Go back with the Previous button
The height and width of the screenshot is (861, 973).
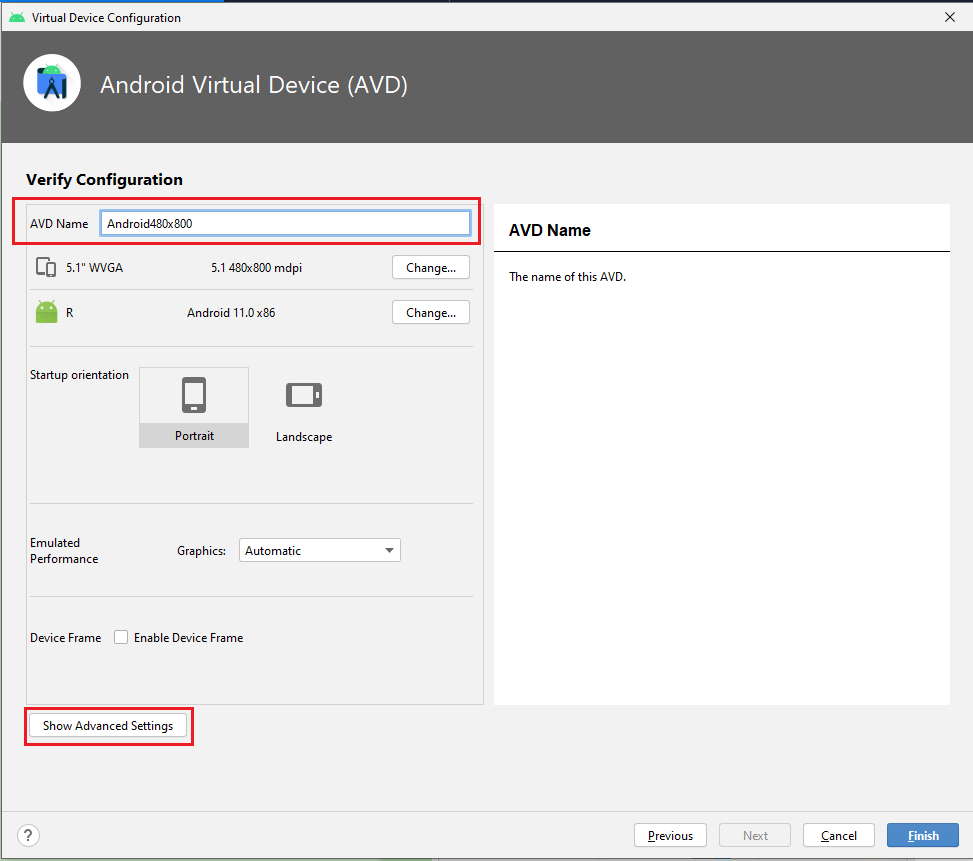click(x=670, y=835)
